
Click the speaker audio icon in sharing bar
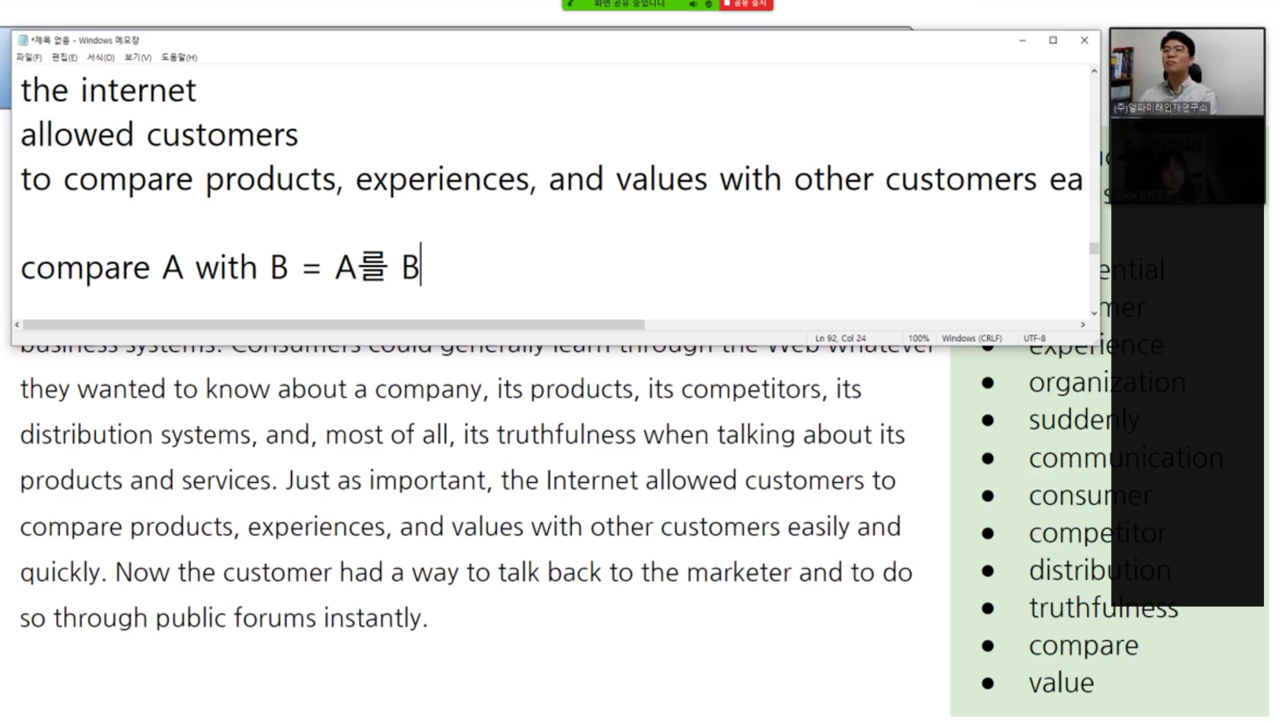click(x=693, y=4)
